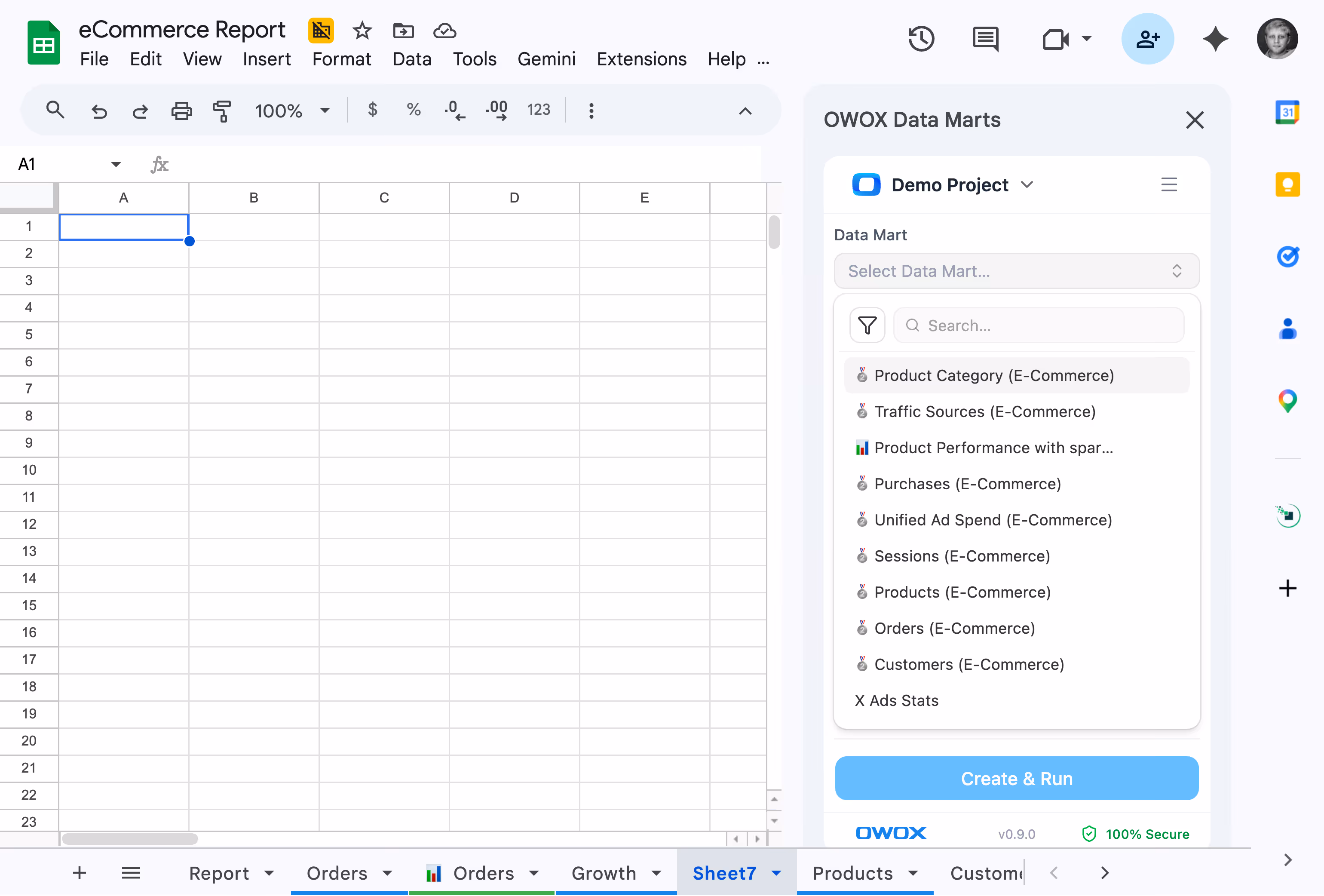Select Traffic Sources (E-Commerce) data mart
Image resolution: width=1324 pixels, height=896 pixels.
click(x=1016, y=411)
